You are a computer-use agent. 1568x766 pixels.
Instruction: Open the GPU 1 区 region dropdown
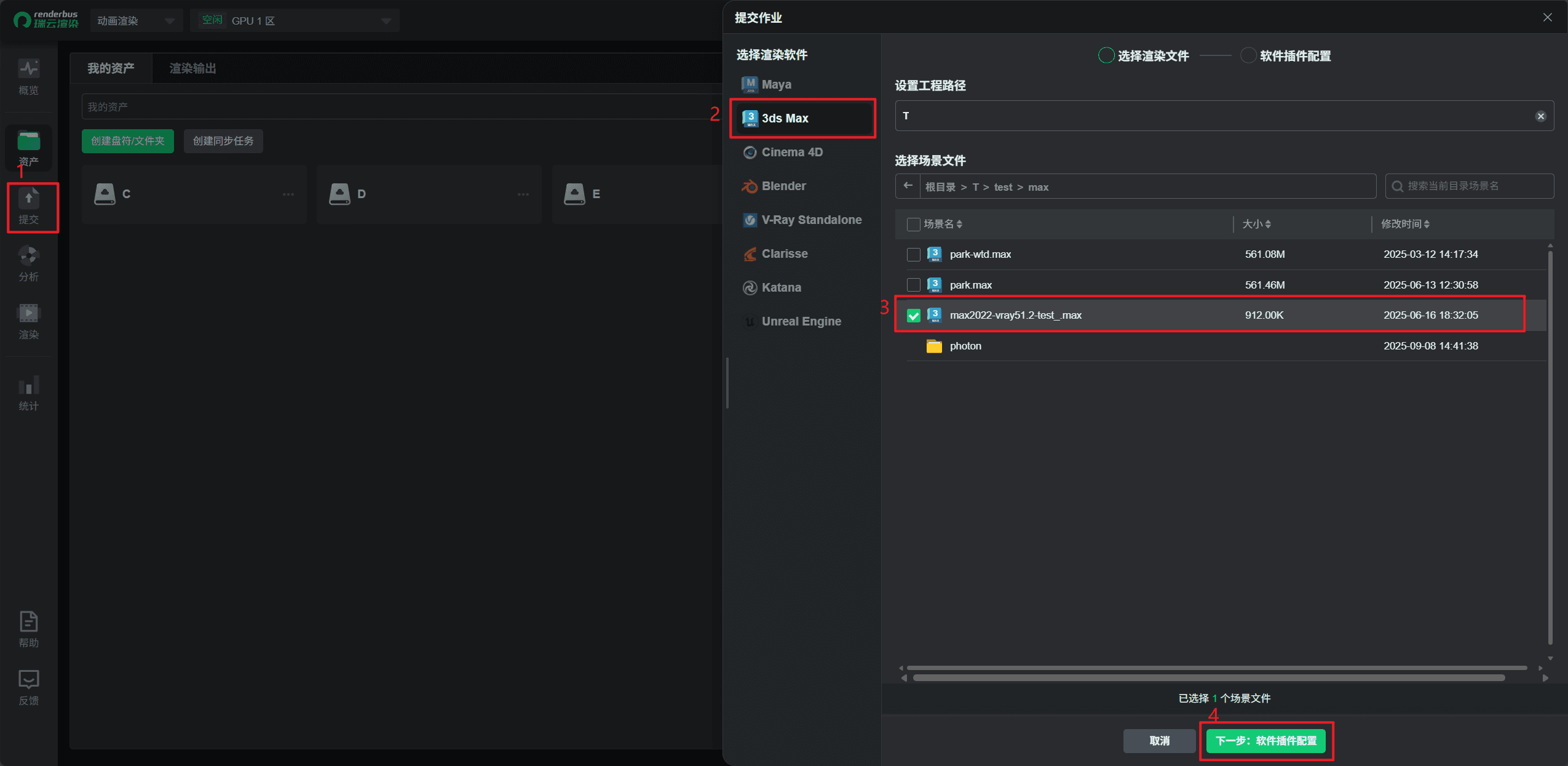(x=295, y=21)
